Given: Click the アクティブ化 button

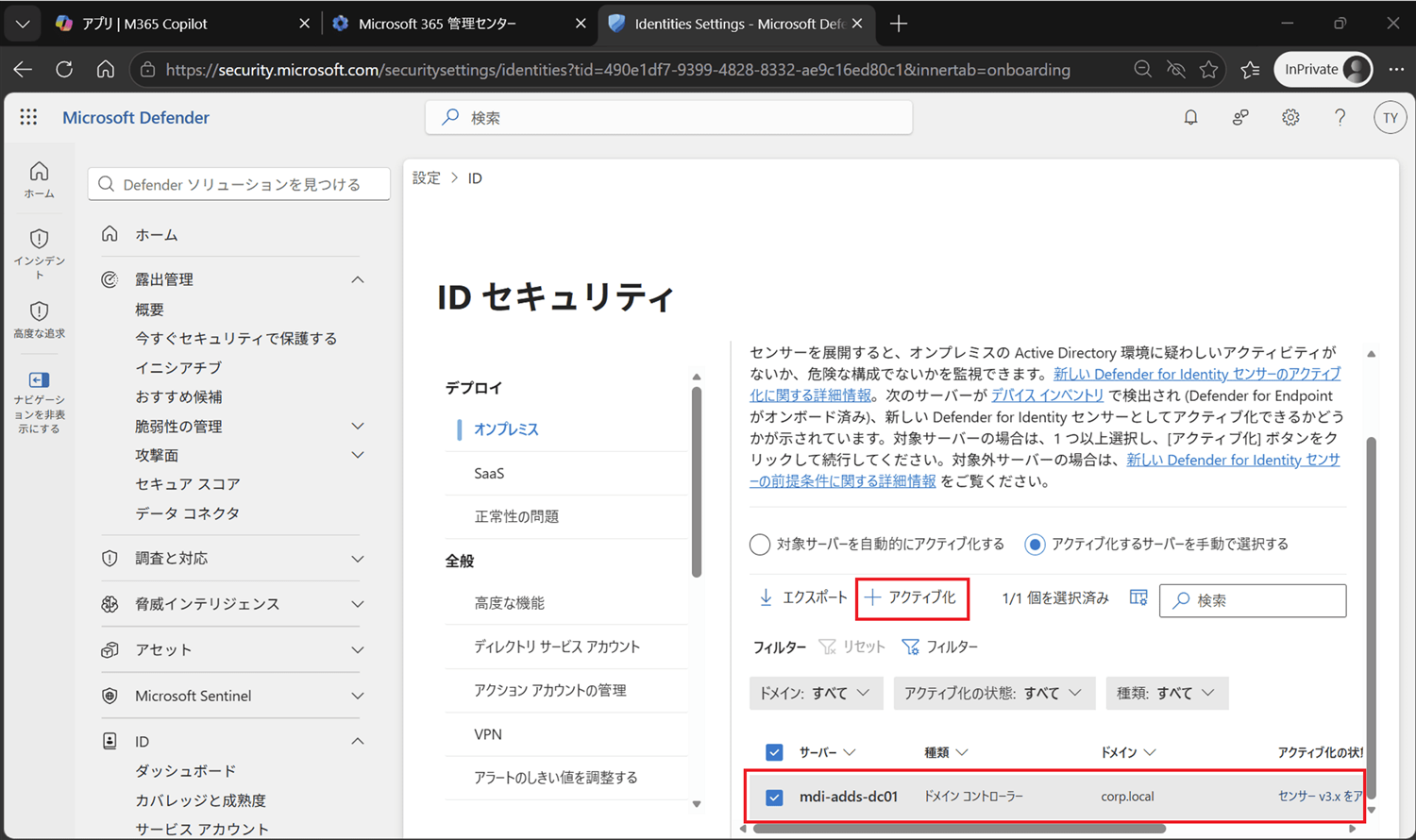Looking at the screenshot, I should pos(911,597).
